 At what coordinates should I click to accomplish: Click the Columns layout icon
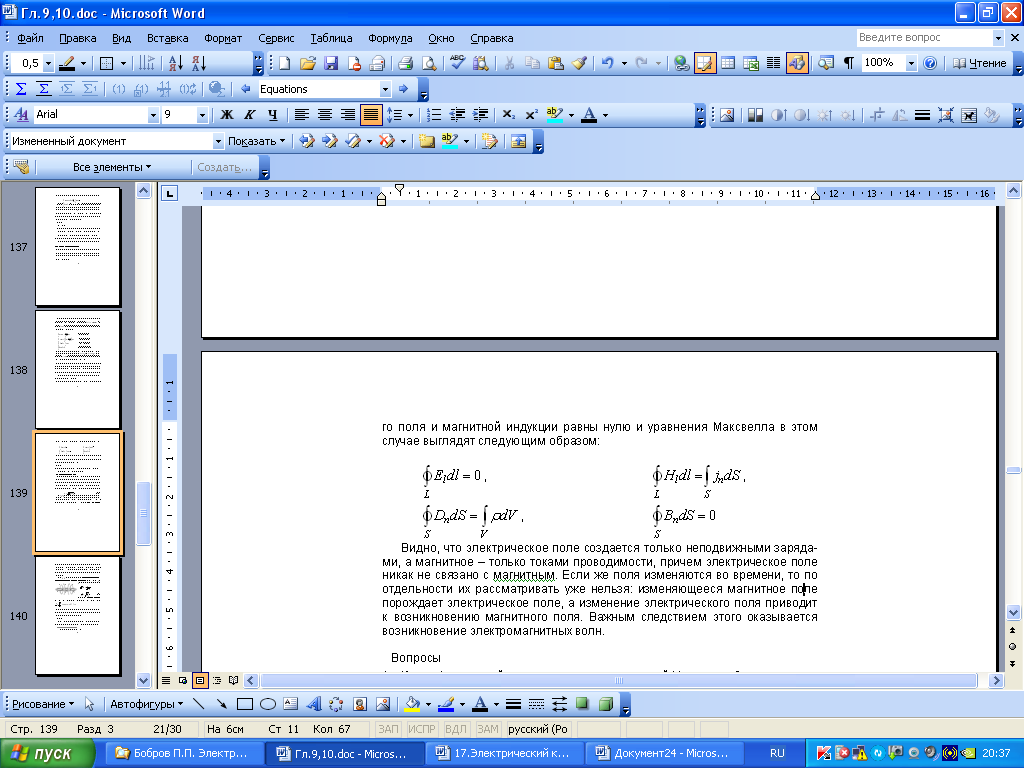tap(773, 63)
